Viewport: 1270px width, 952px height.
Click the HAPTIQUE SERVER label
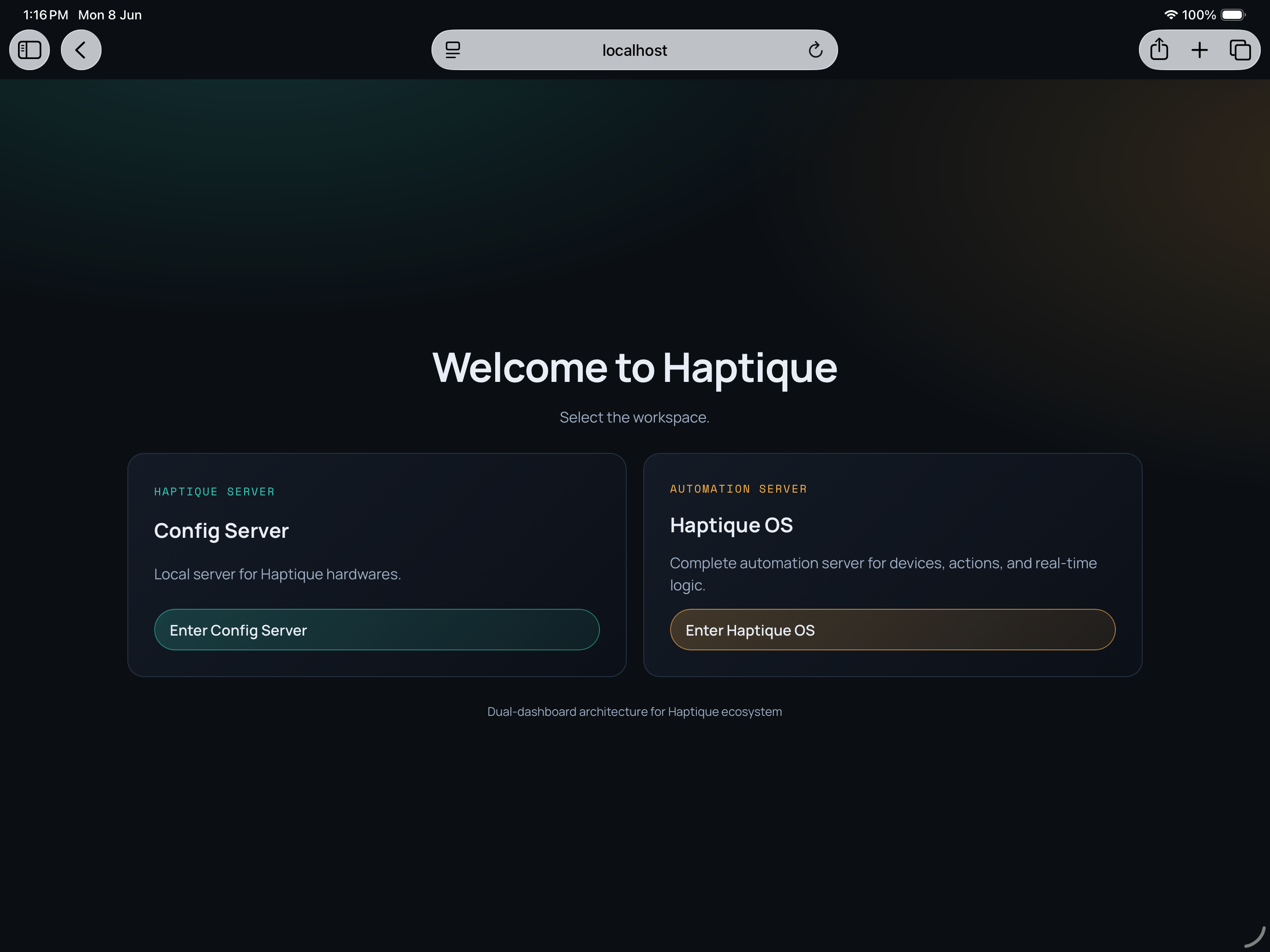[214, 492]
